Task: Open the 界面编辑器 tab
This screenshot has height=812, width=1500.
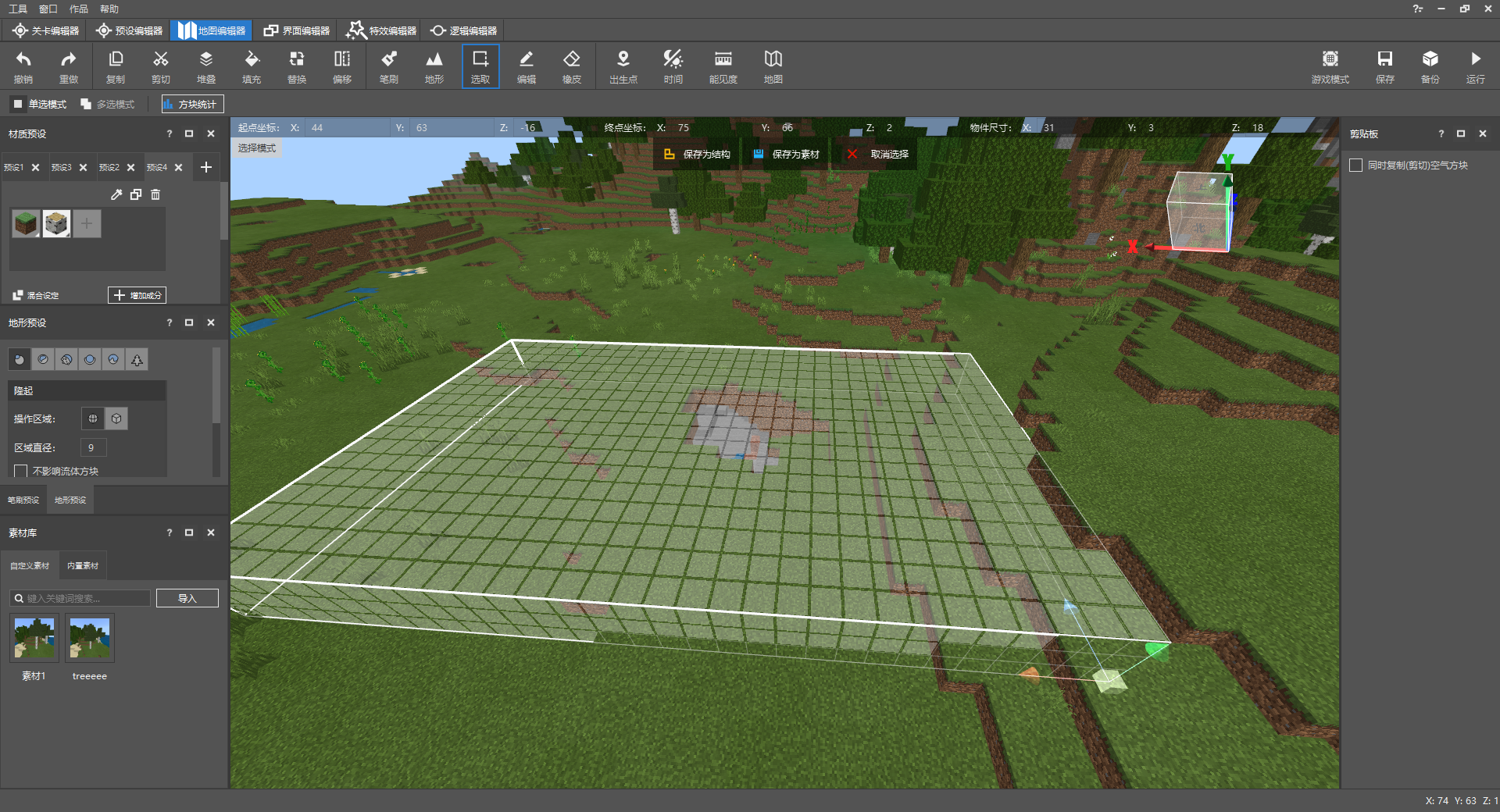Action: click(297, 30)
